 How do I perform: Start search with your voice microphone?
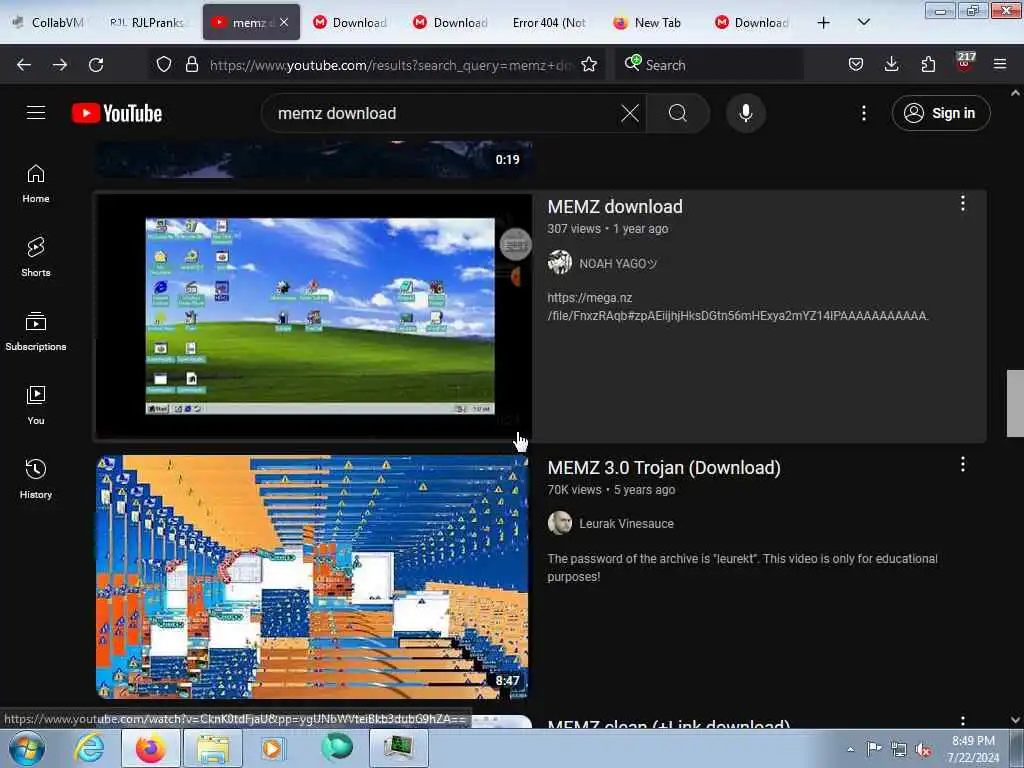[x=746, y=113]
